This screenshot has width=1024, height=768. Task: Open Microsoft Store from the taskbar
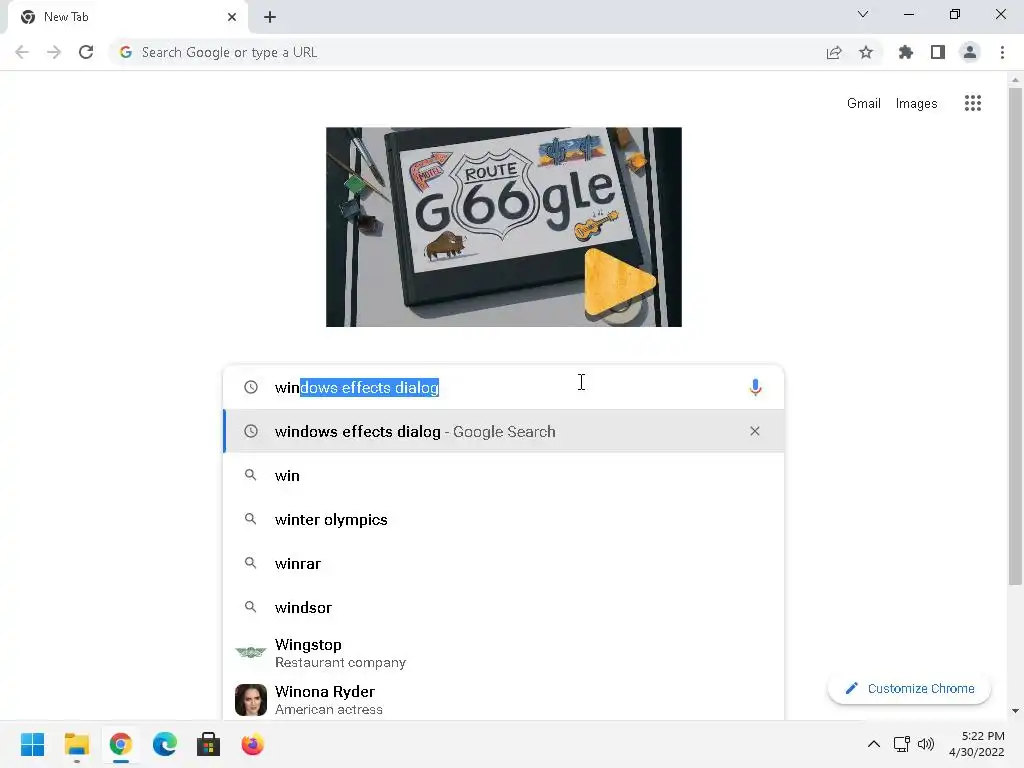[x=208, y=744]
